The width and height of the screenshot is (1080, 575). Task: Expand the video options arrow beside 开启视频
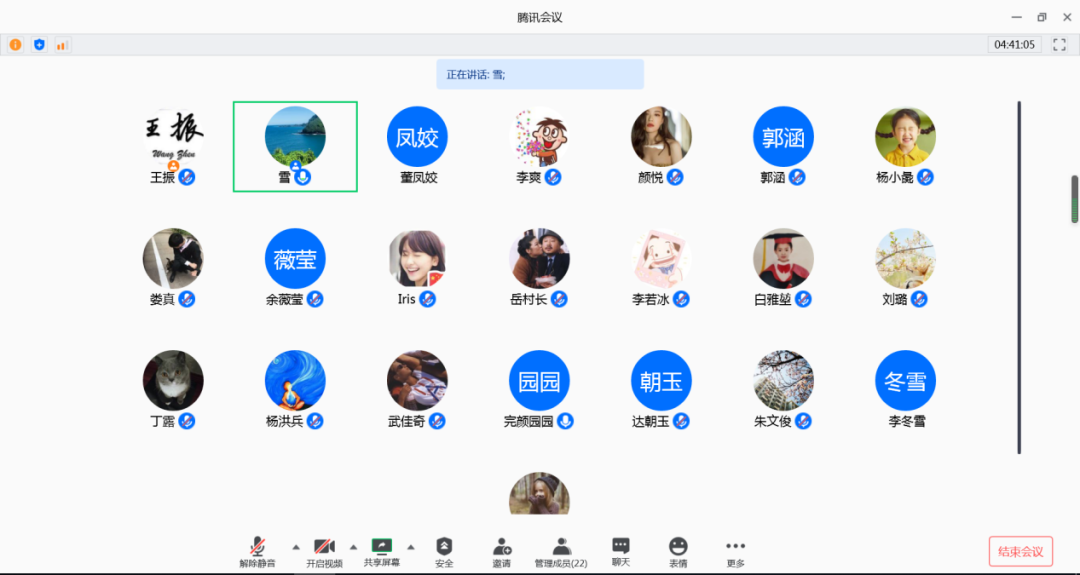point(353,547)
